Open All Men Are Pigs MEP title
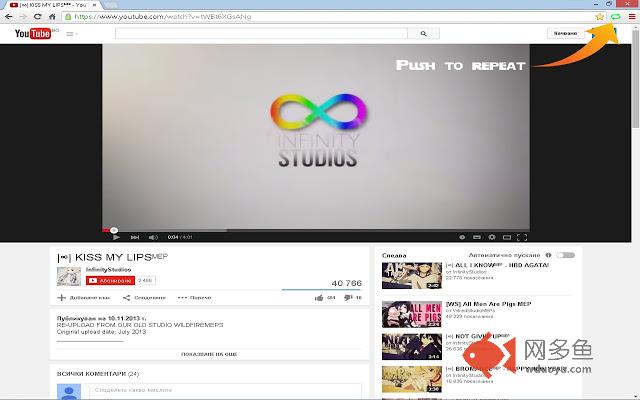 coord(488,304)
